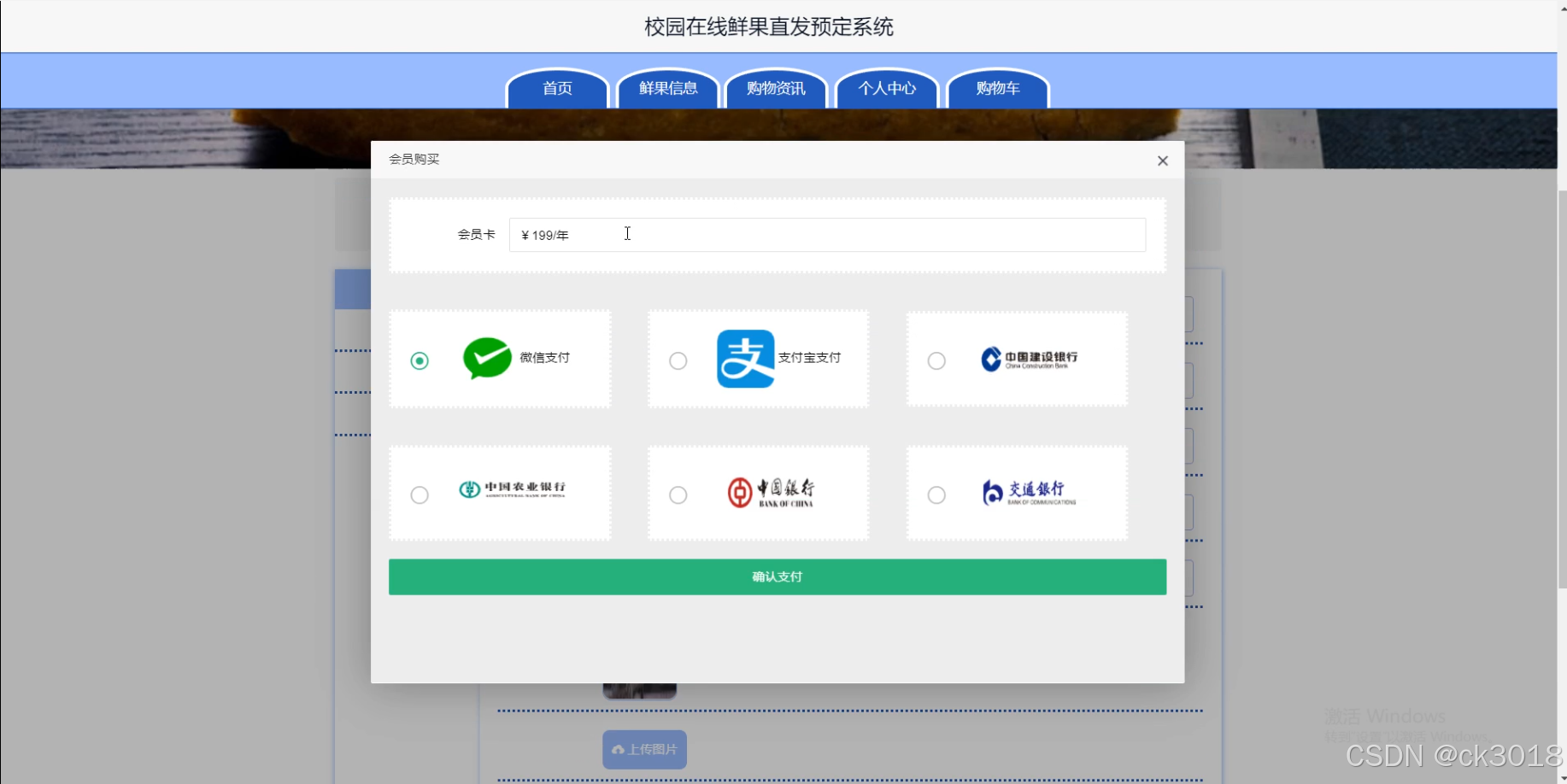Open the 首页 navigation tab
The width and height of the screenshot is (1567, 784).
(557, 89)
